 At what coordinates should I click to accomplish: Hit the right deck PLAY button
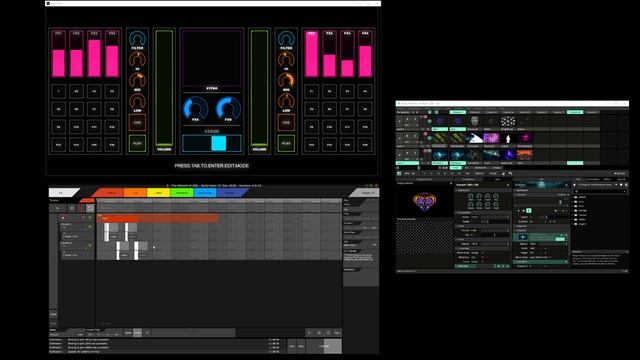tap(286, 144)
